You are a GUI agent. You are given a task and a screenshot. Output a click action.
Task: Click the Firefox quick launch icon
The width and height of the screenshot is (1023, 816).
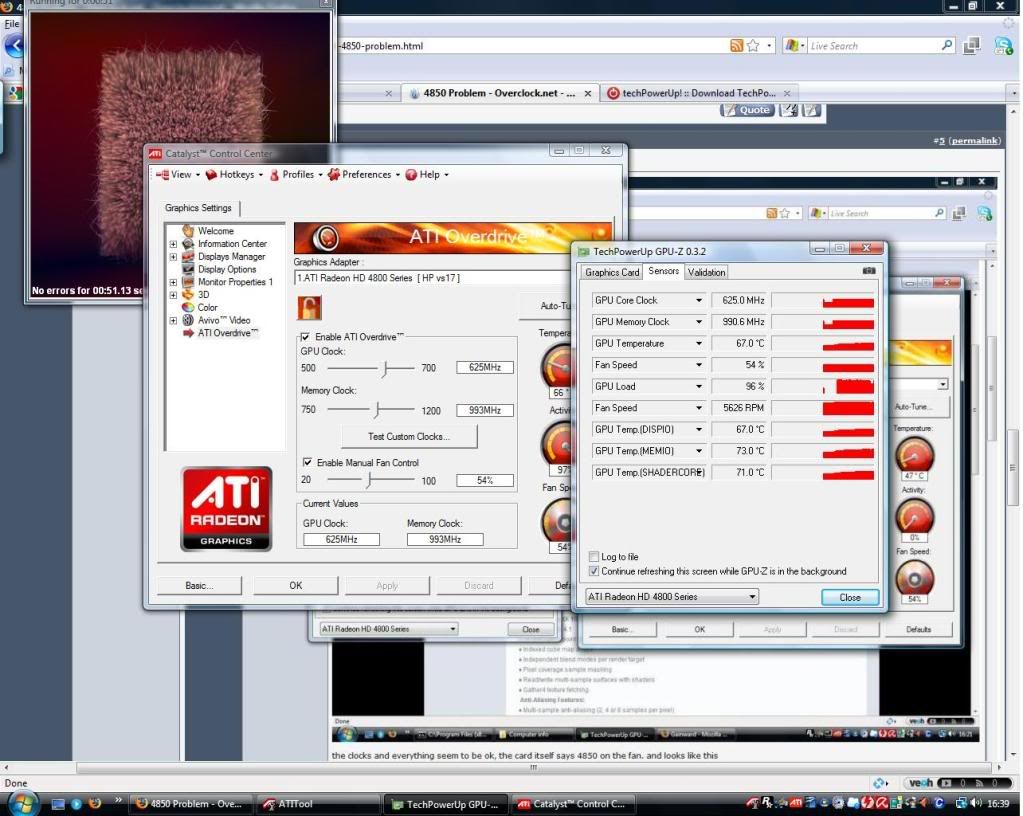tap(95, 804)
